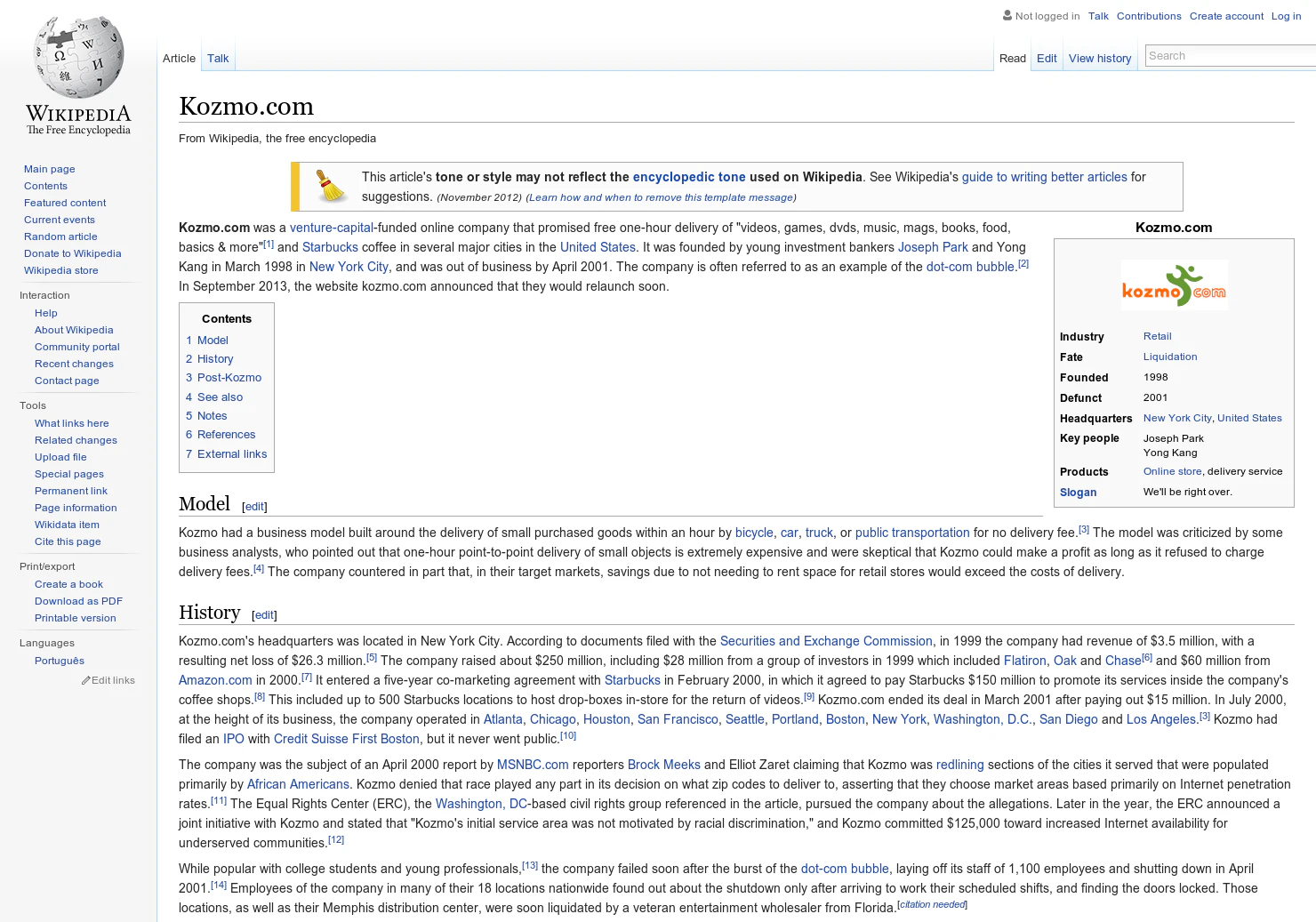Open Securities and Exchange Commission link
Screen dimensions: 1316x922
(x=826, y=641)
